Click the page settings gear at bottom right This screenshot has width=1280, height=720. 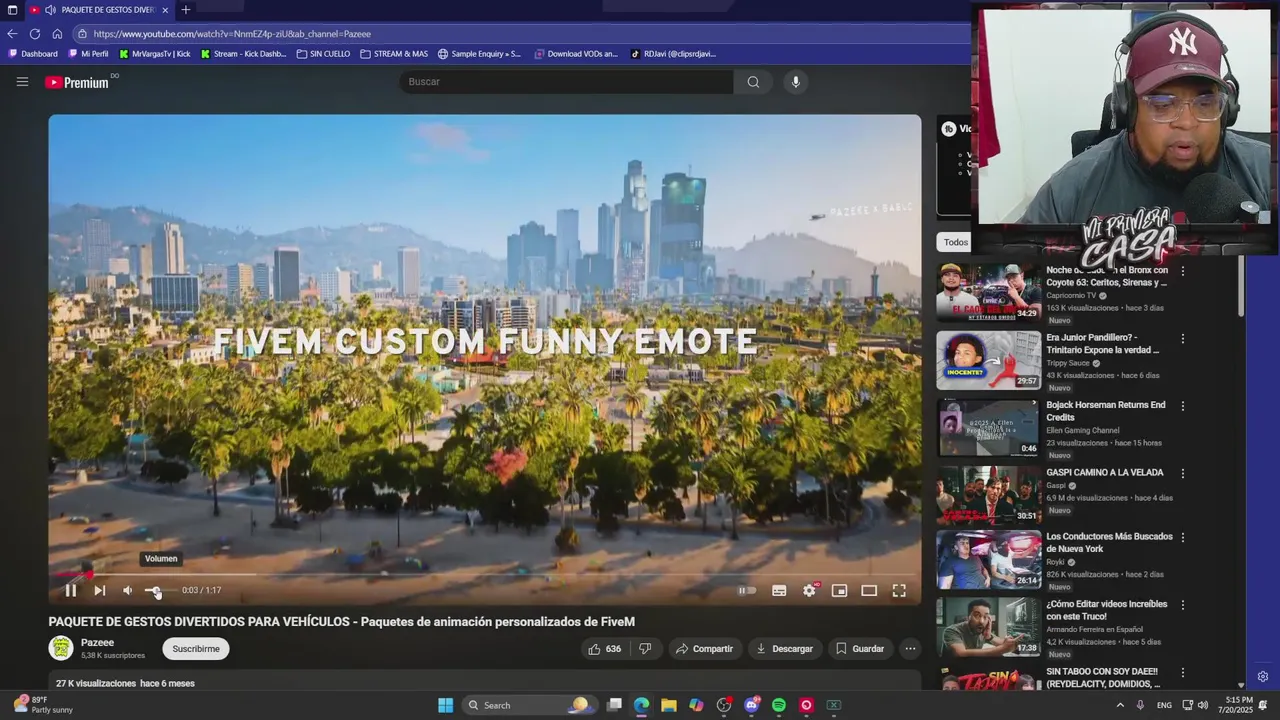click(x=1263, y=677)
